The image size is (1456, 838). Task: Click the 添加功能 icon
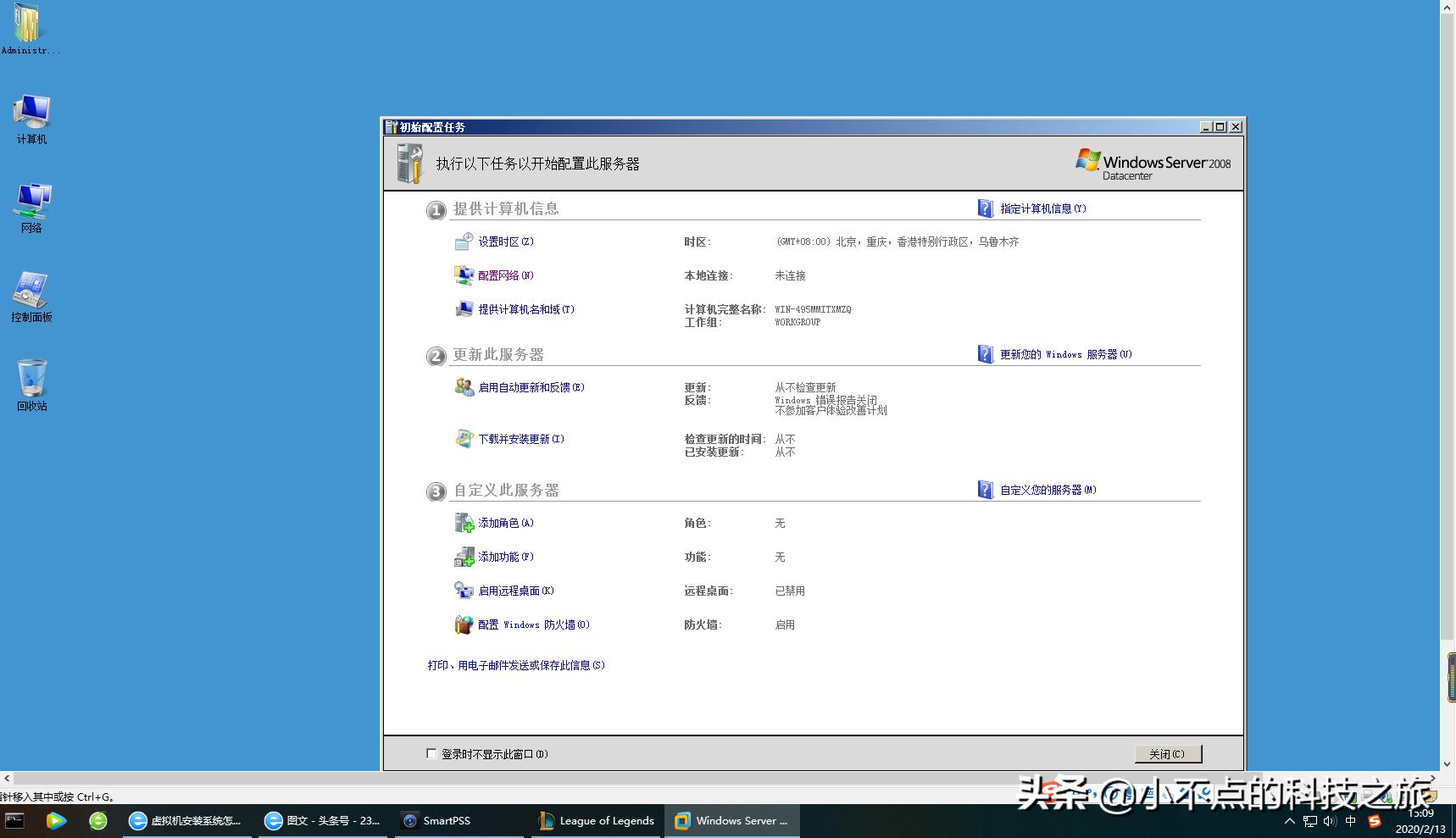coord(464,558)
